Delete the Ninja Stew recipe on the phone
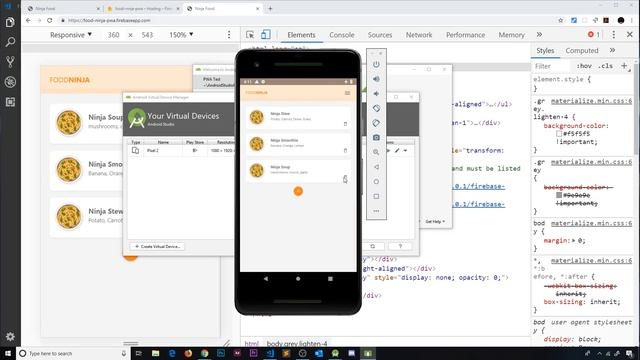This screenshot has width=640, height=360. pos(345,124)
